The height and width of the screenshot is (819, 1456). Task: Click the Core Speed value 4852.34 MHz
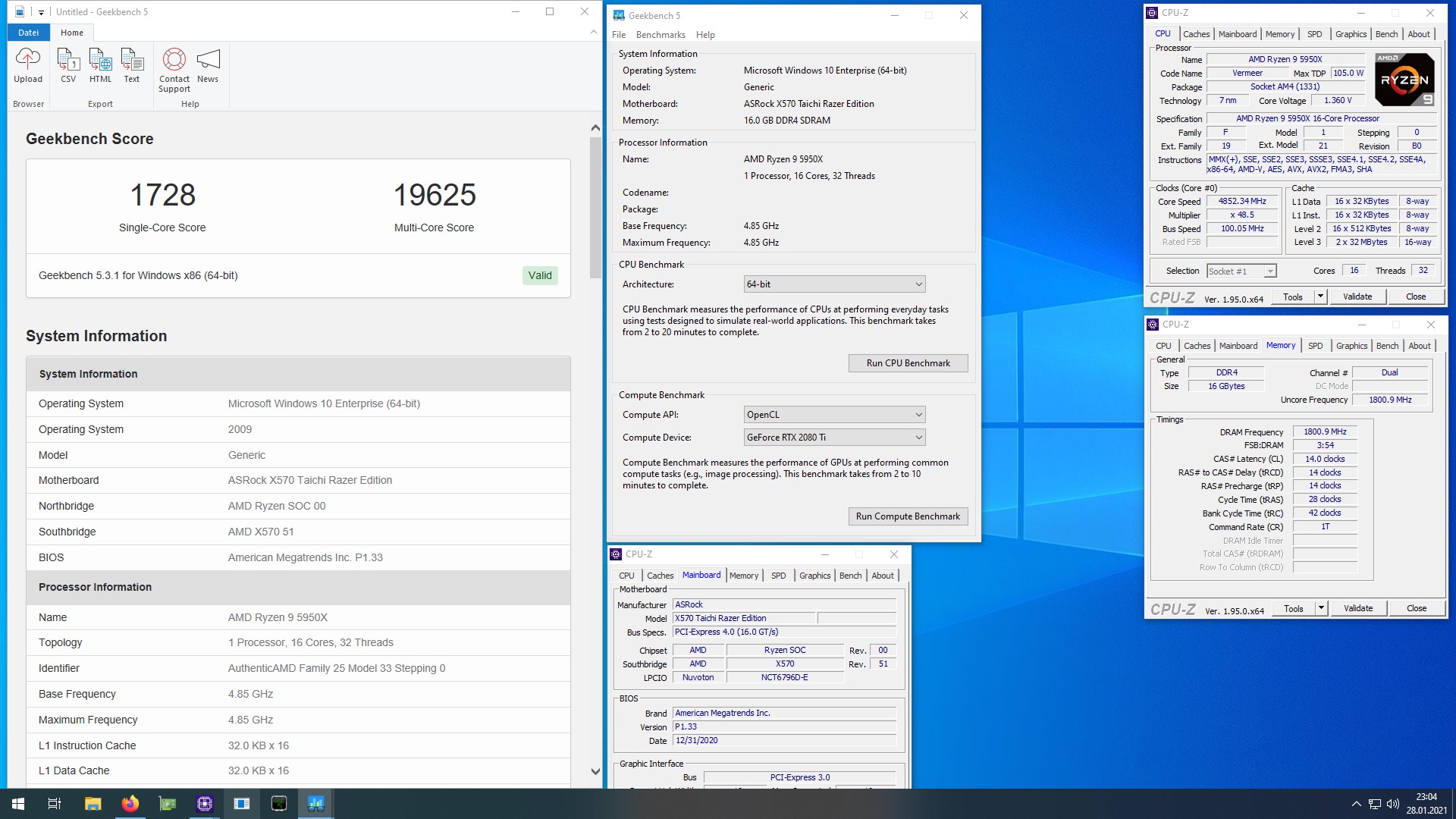tap(1241, 202)
